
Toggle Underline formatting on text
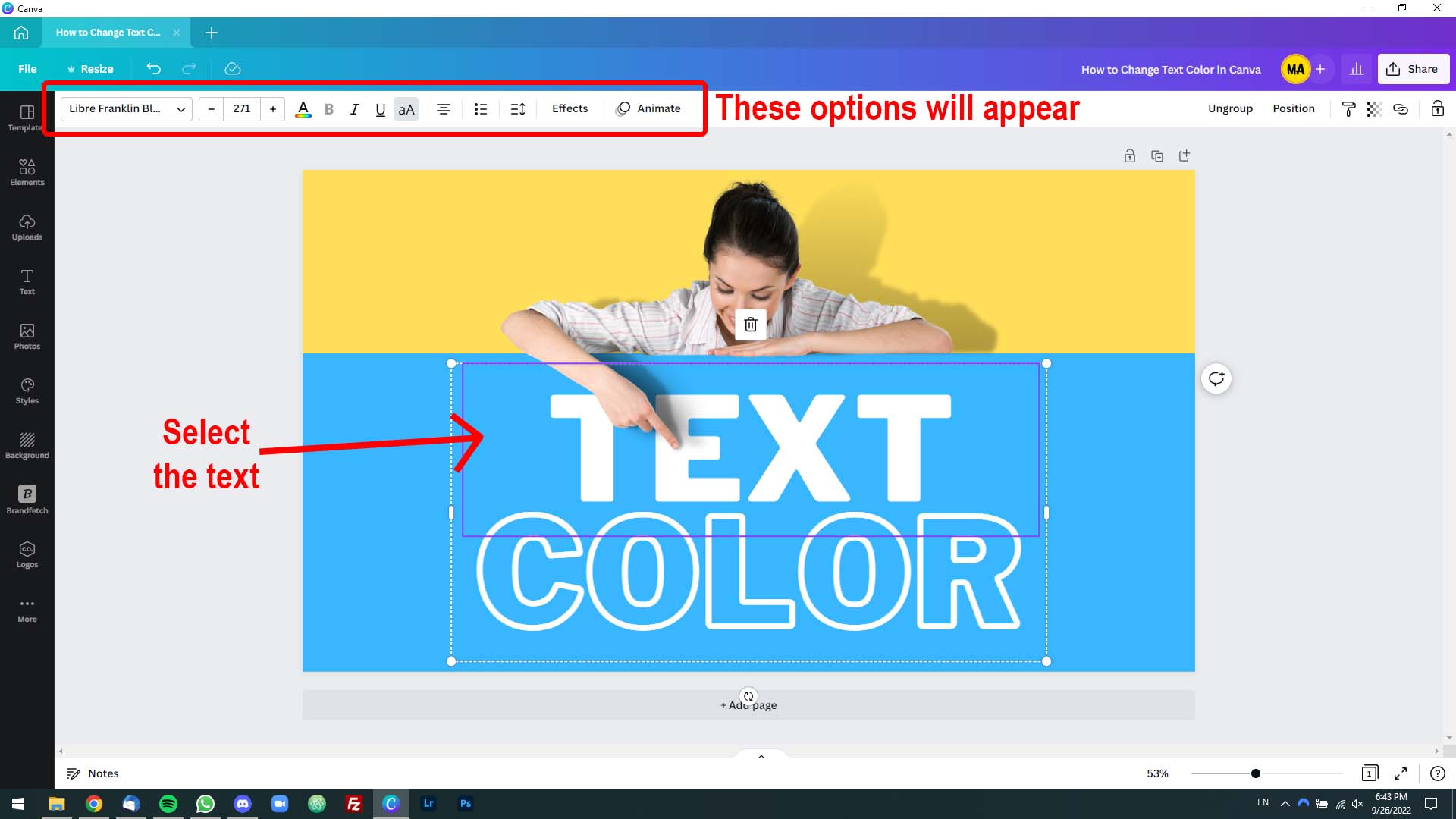click(379, 108)
